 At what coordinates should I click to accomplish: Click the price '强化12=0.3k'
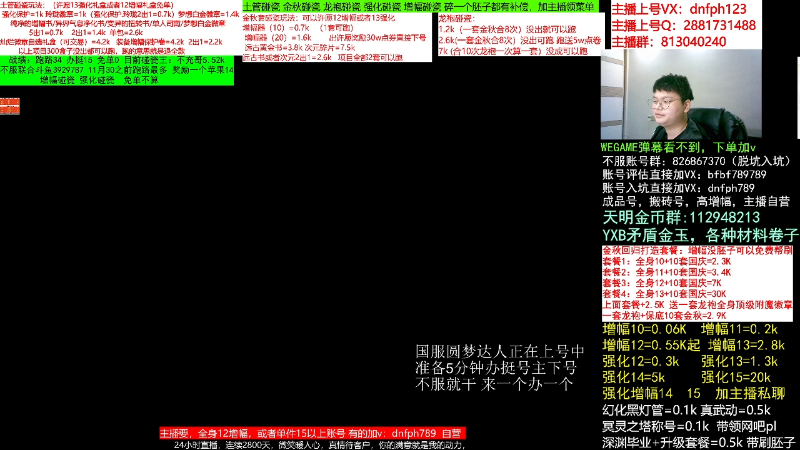tap(641, 362)
